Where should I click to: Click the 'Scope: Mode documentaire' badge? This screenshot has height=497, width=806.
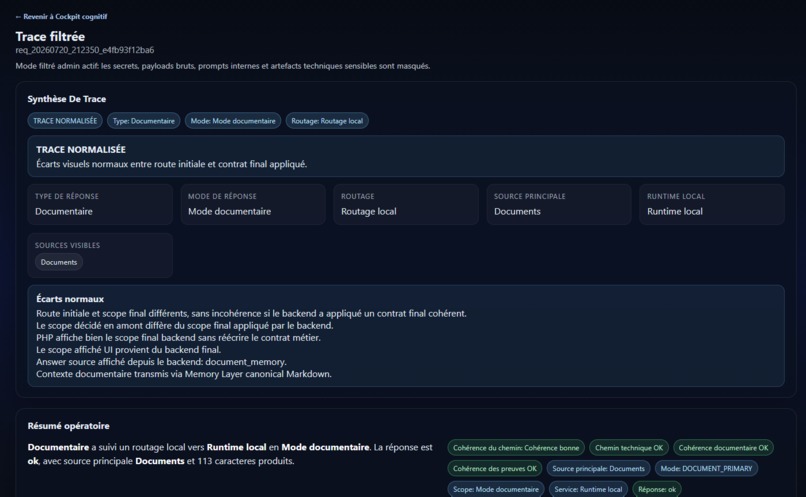pyautogui.click(x=496, y=489)
